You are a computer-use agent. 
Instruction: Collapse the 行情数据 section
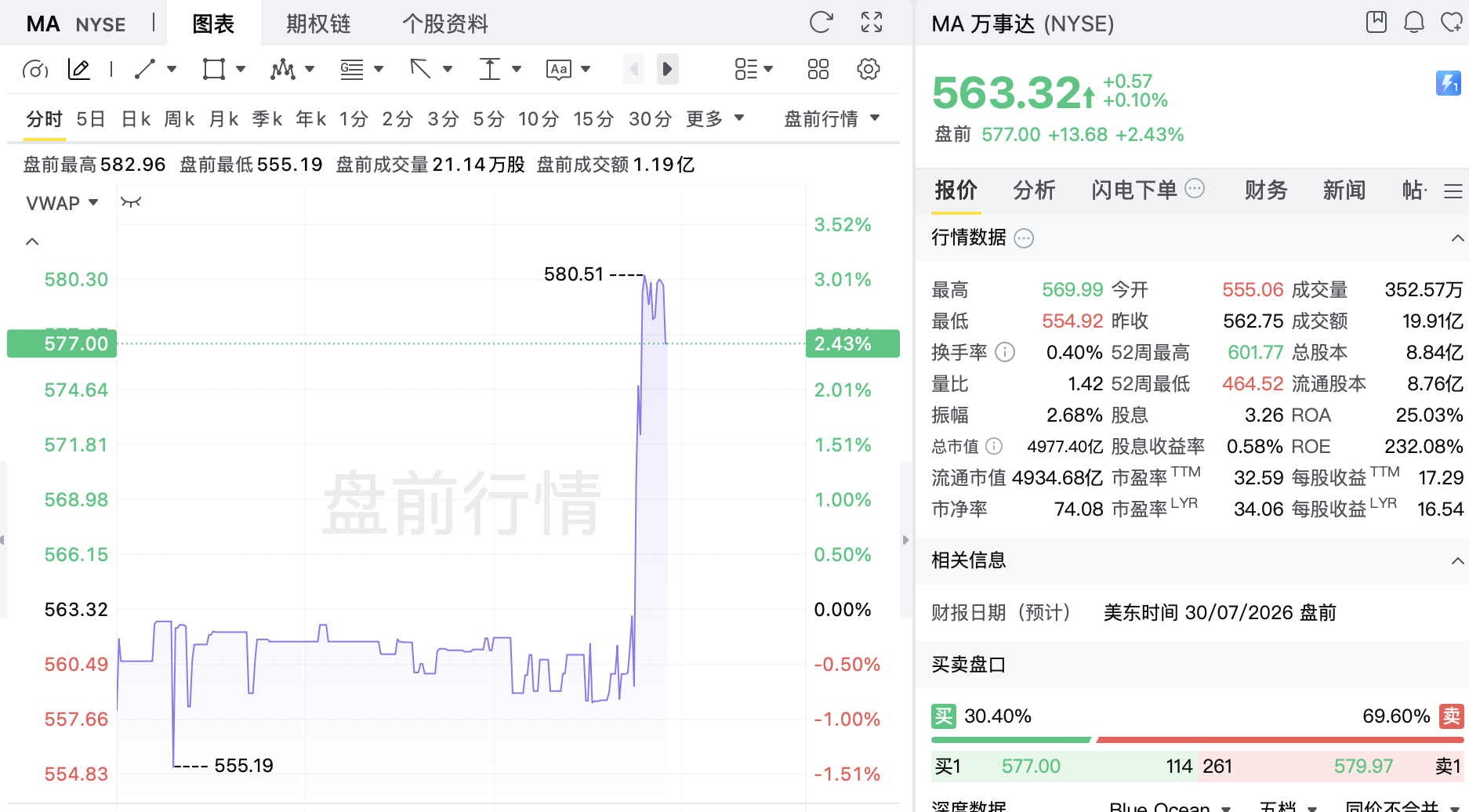coord(1457,238)
